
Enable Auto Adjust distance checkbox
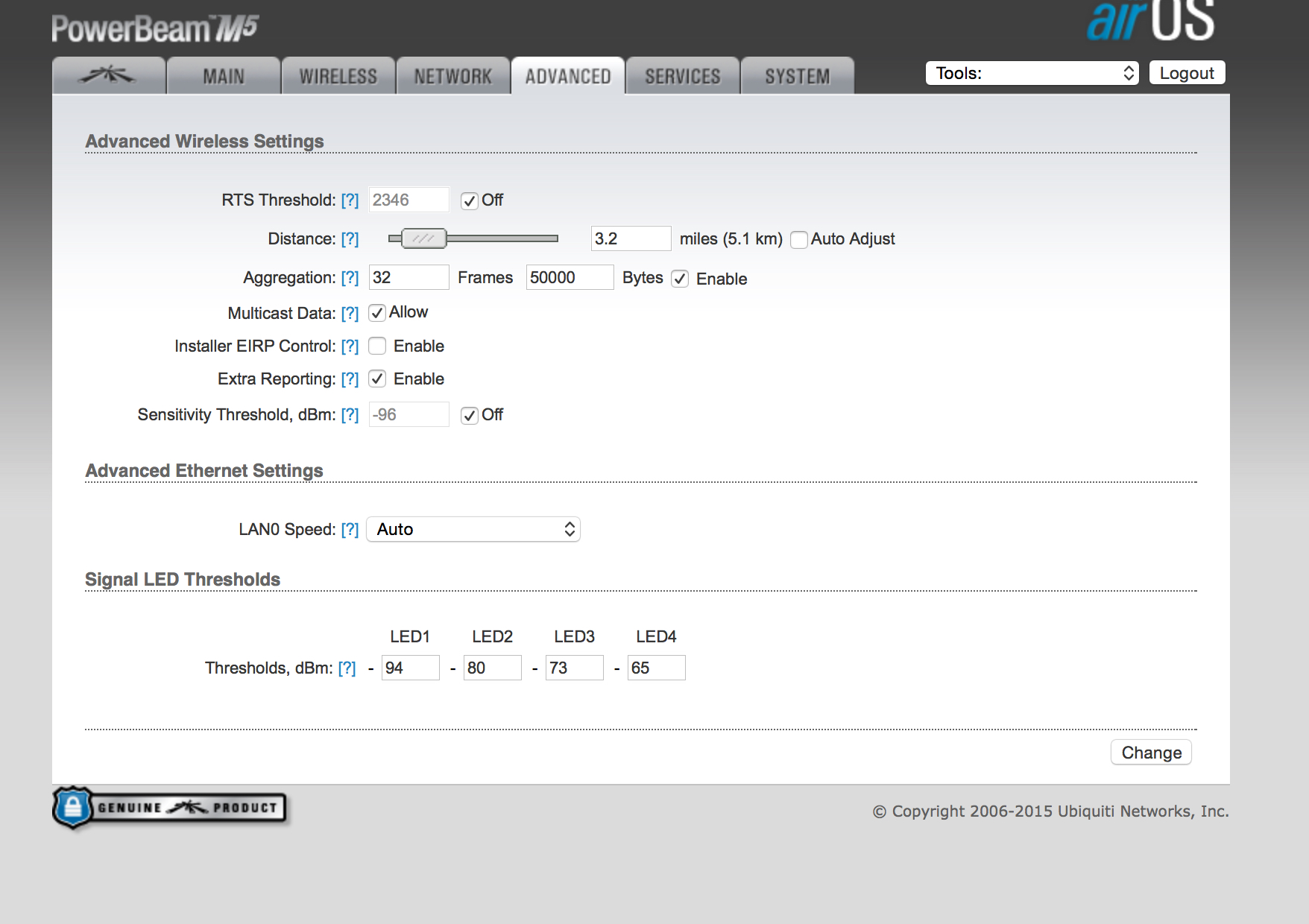(x=798, y=239)
